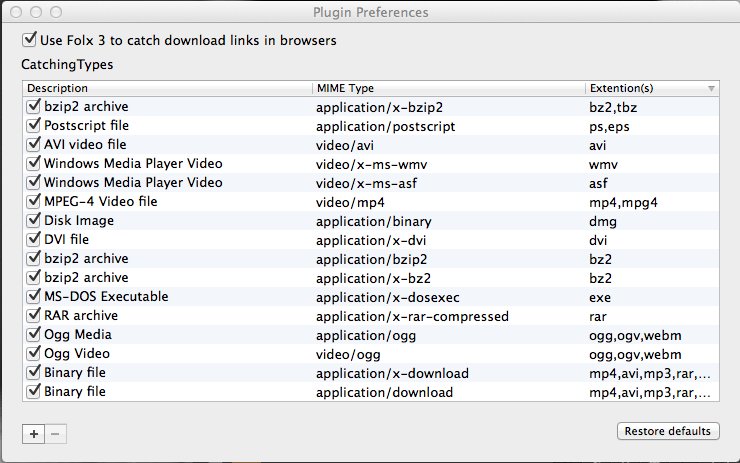Select the video/mp4 MIME type cell
The width and height of the screenshot is (740, 463).
(355, 202)
